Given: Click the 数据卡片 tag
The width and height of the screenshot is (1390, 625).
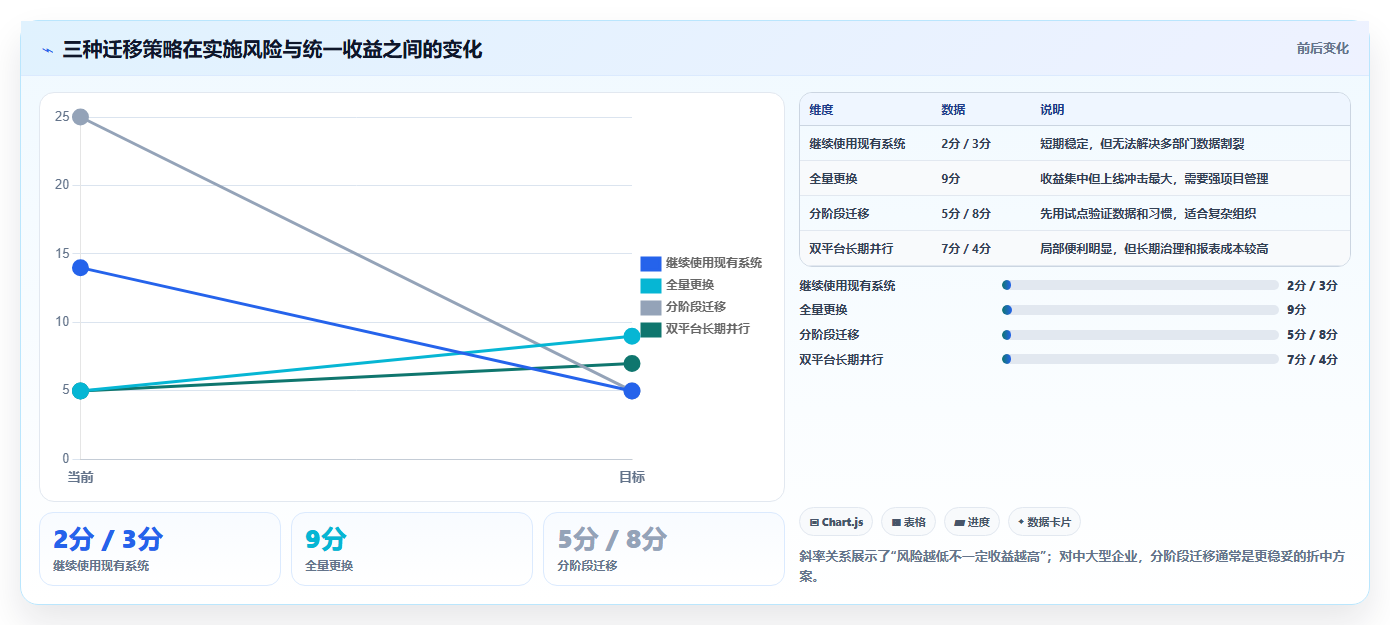Looking at the screenshot, I should pos(1044,522).
